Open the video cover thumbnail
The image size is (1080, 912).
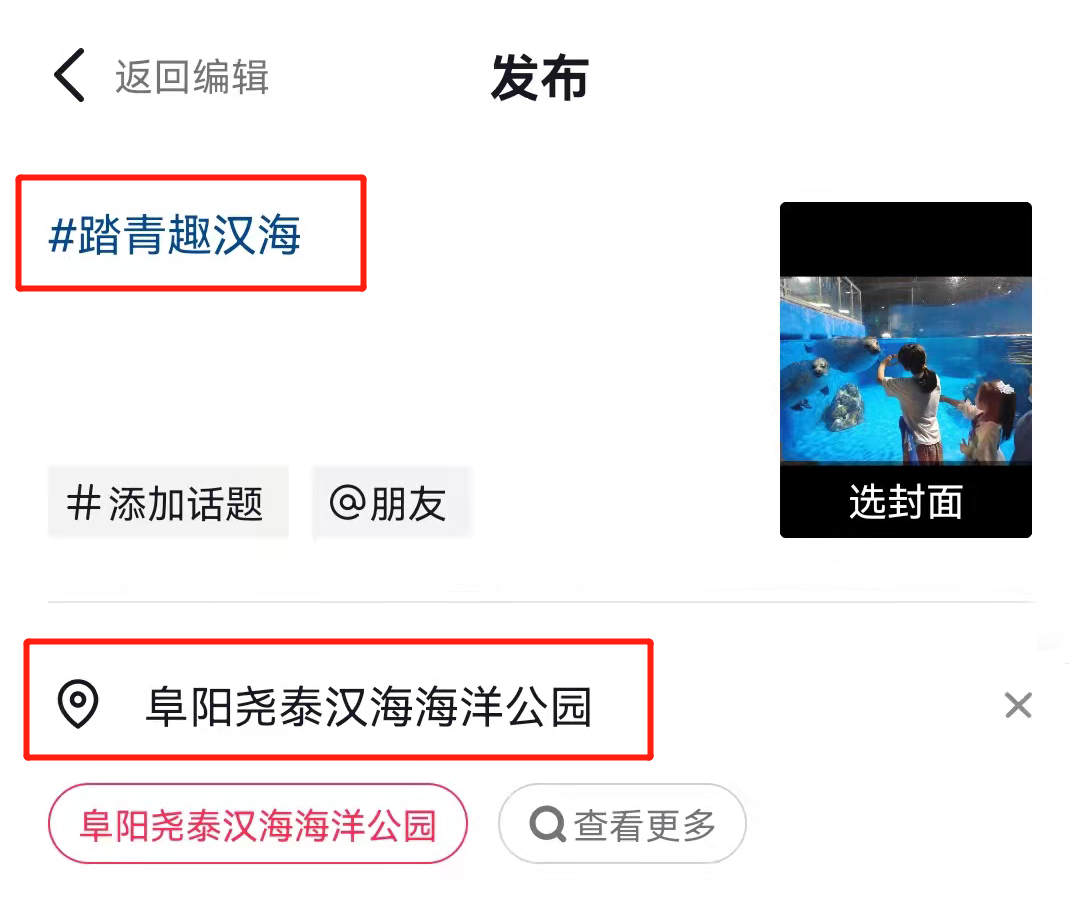pos(905,370)
